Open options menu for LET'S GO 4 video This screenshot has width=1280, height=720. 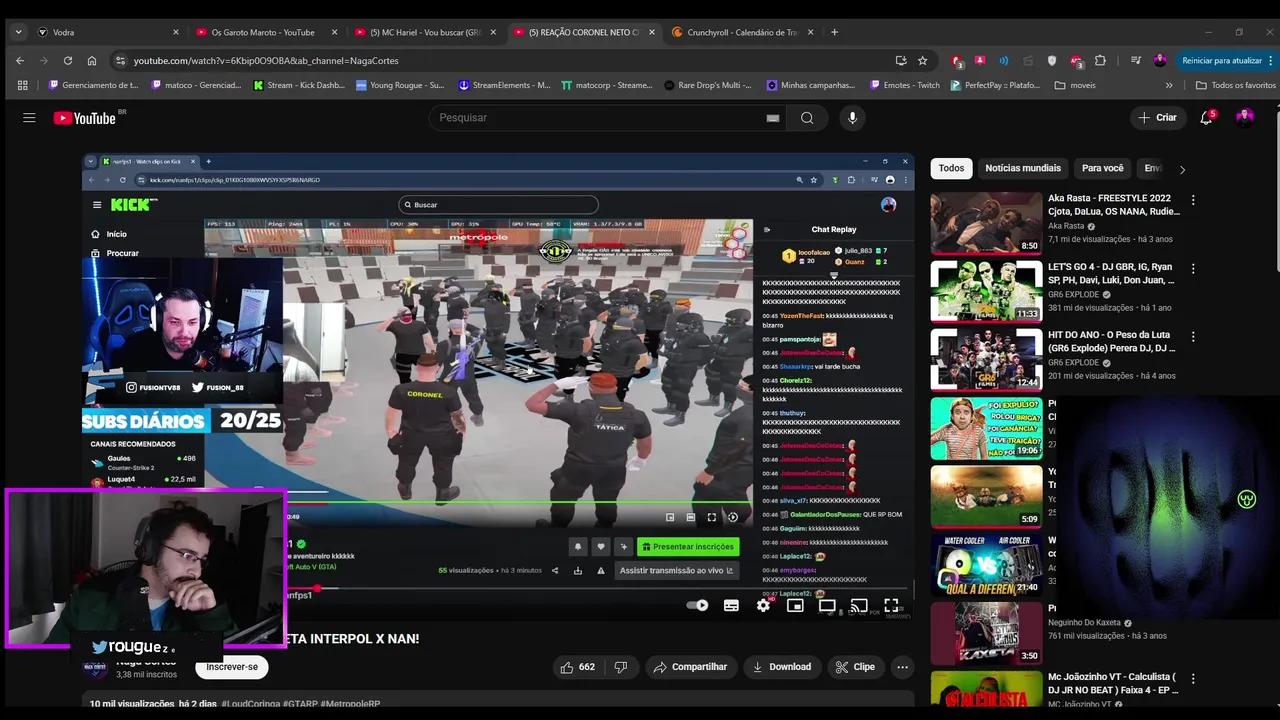[x=1193, y=268]
